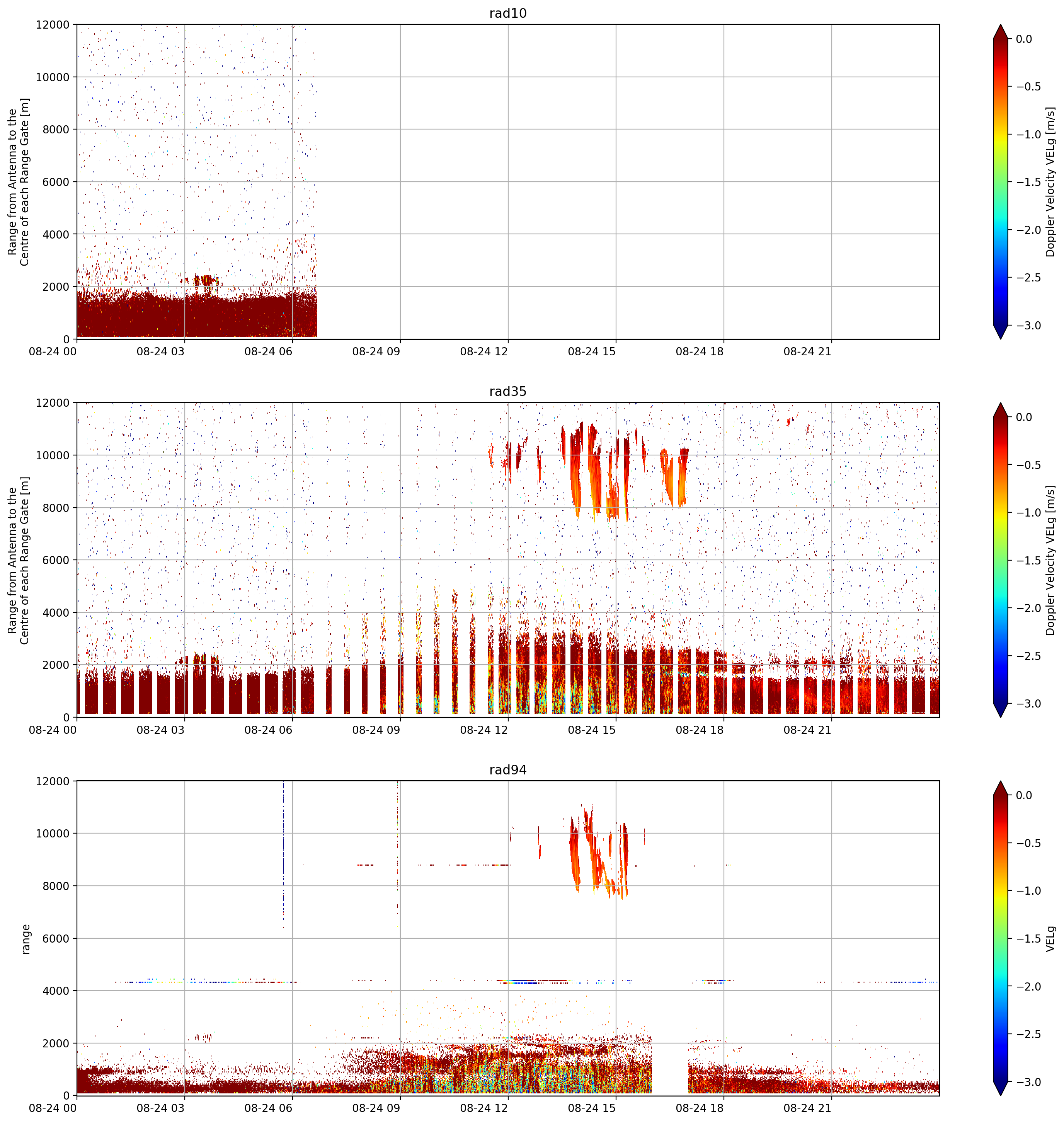Image resolution: width=1064 pixels, height=1122 pixels.
Task: Click the −0.5 label on the rad35 colorbar
Action: tap(1028, 465)
